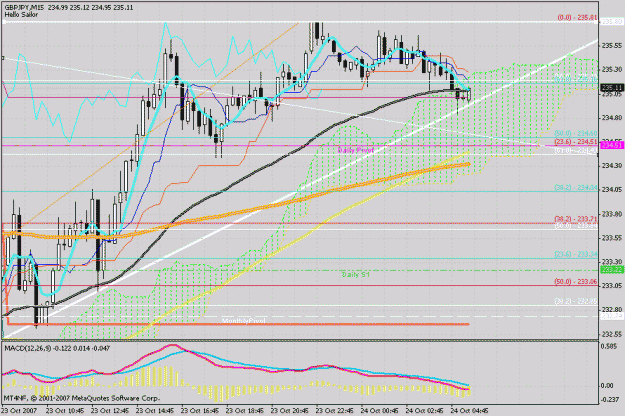625x416 pixels.
Task: Click the 233.05 price axis value
Action: coord(612,286)
